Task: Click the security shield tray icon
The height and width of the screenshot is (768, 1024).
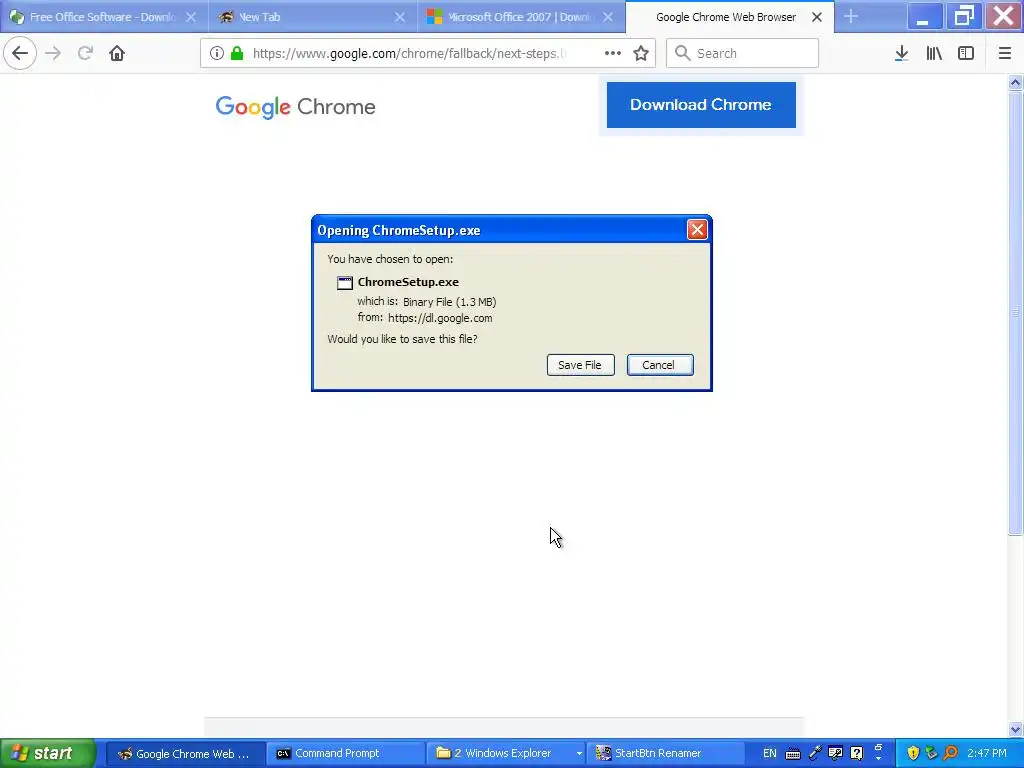Action: click(x=913, y=754)
